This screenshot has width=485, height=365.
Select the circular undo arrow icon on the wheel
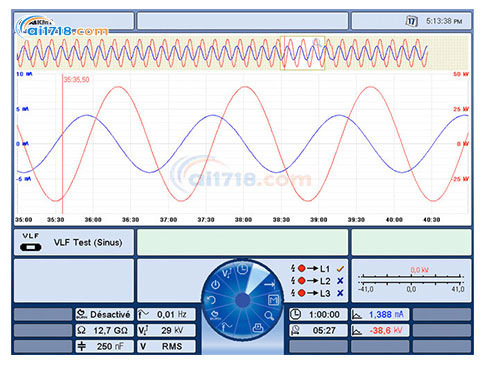pyautogui.click(x=211, y=300)
